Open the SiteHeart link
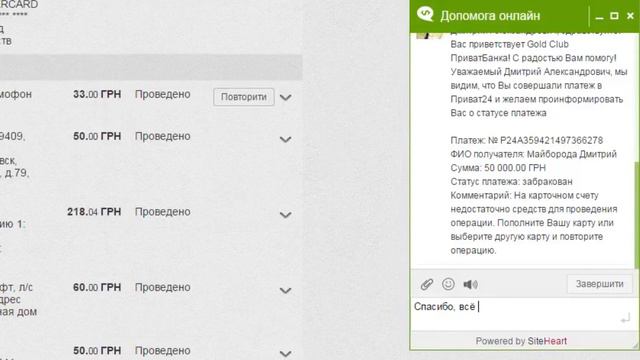Viewport: 640px width, 360px height. [547, 341]
